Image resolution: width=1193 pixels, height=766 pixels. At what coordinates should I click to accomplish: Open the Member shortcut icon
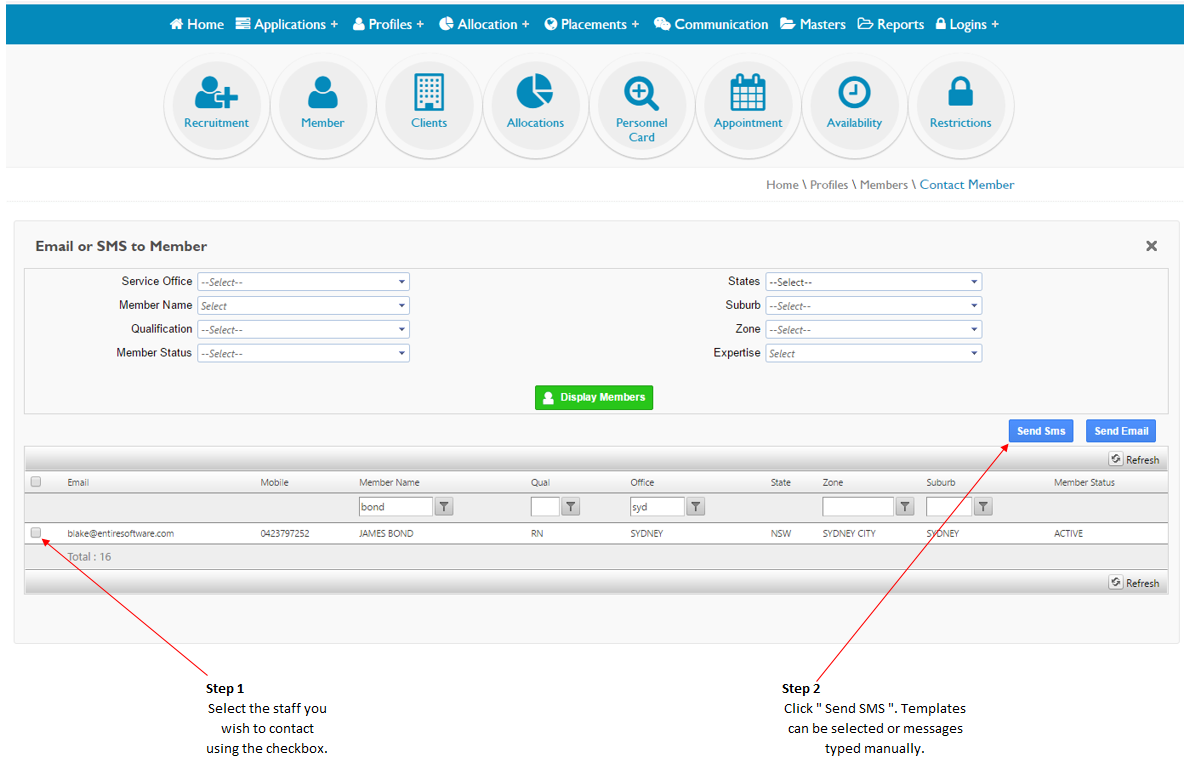[x=323, y=105]
